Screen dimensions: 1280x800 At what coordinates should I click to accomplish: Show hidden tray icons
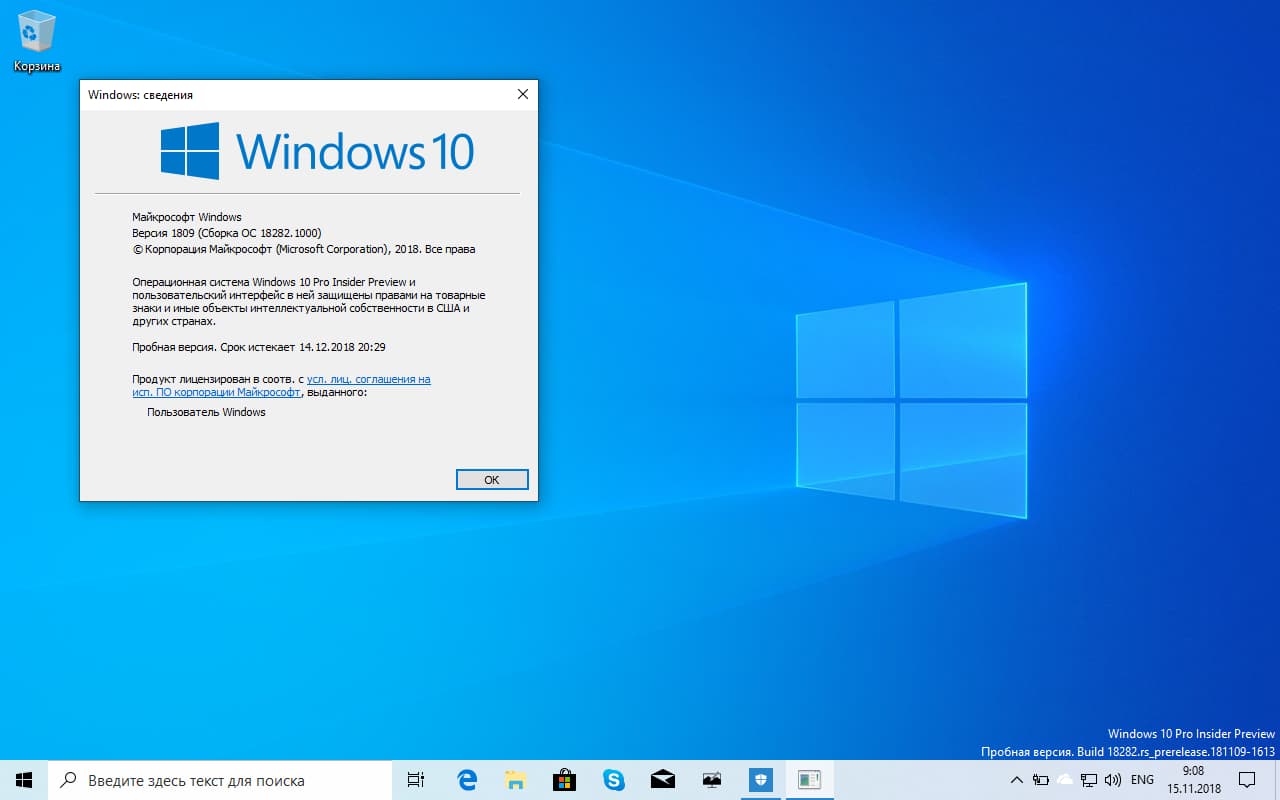(1016, 779)
